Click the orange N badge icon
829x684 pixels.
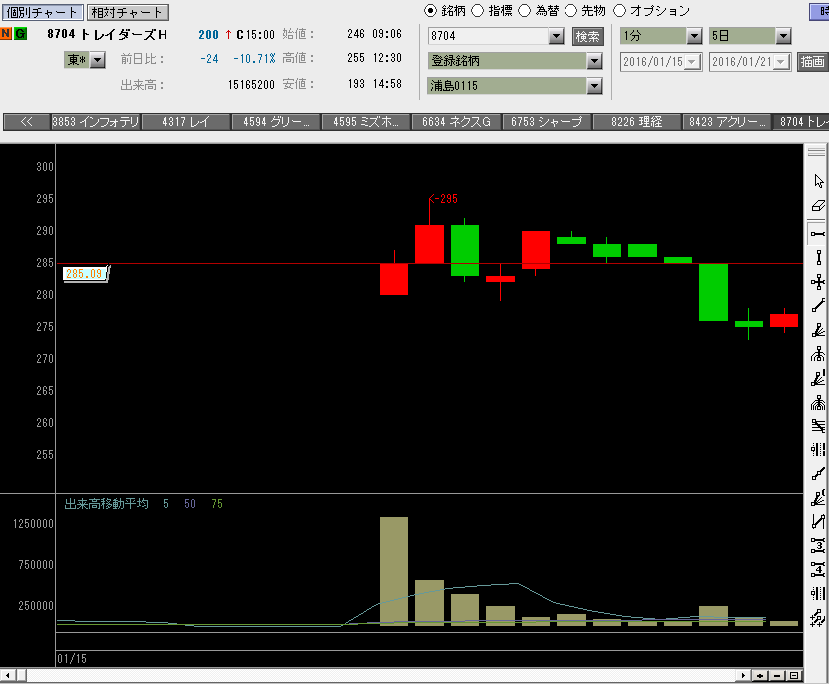(6, 34)
